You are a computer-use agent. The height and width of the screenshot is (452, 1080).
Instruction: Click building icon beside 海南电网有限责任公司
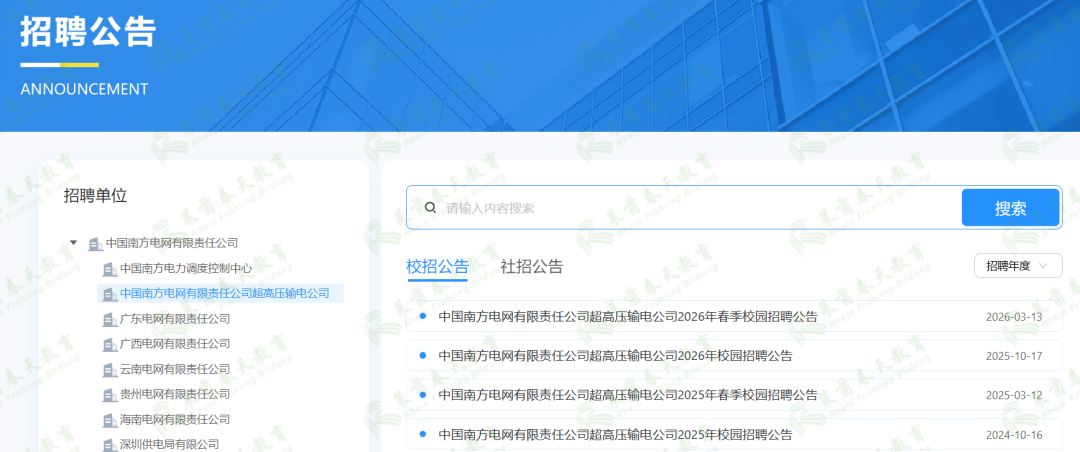[110, 420]
